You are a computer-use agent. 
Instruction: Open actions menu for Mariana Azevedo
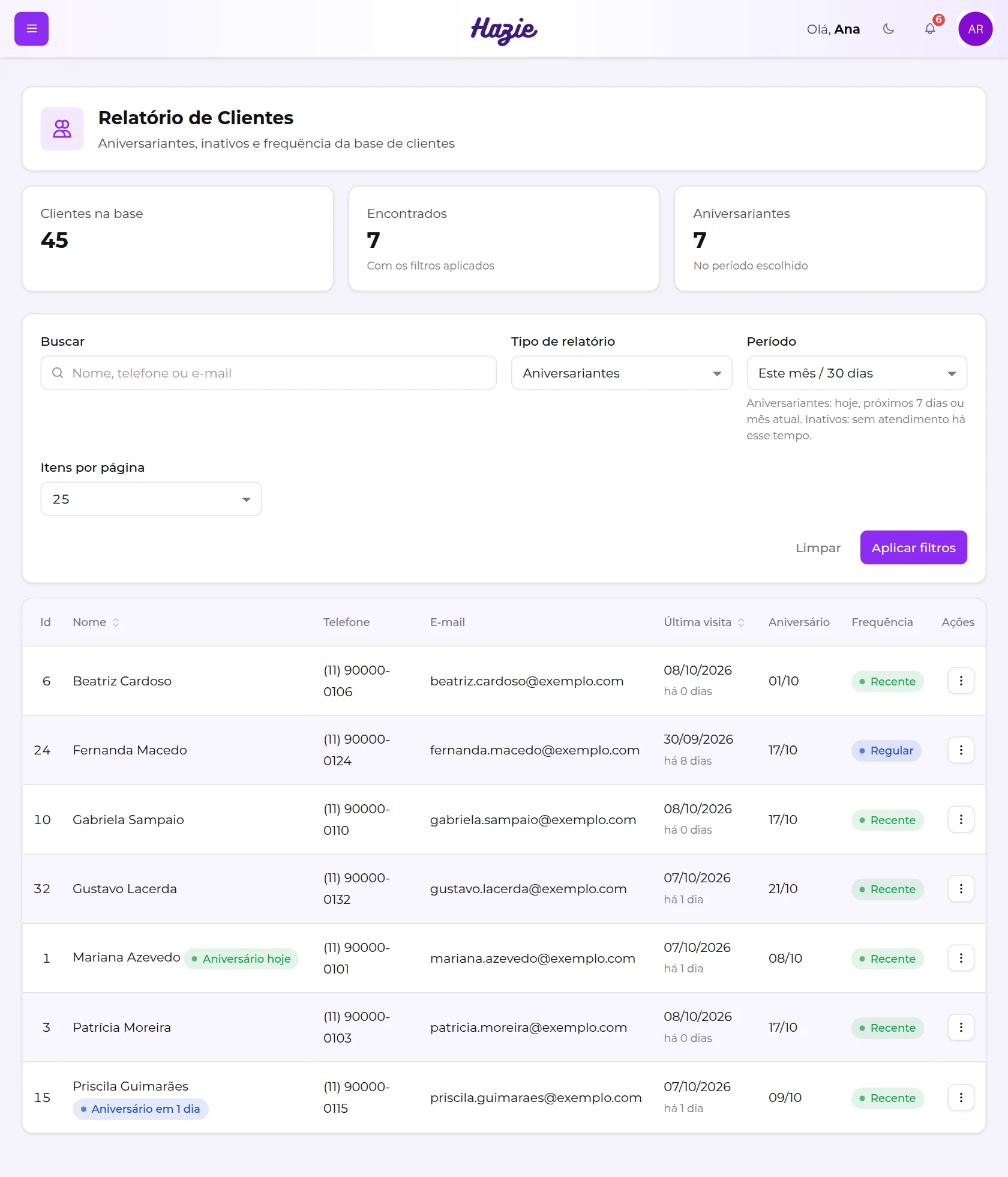[961, 958]
